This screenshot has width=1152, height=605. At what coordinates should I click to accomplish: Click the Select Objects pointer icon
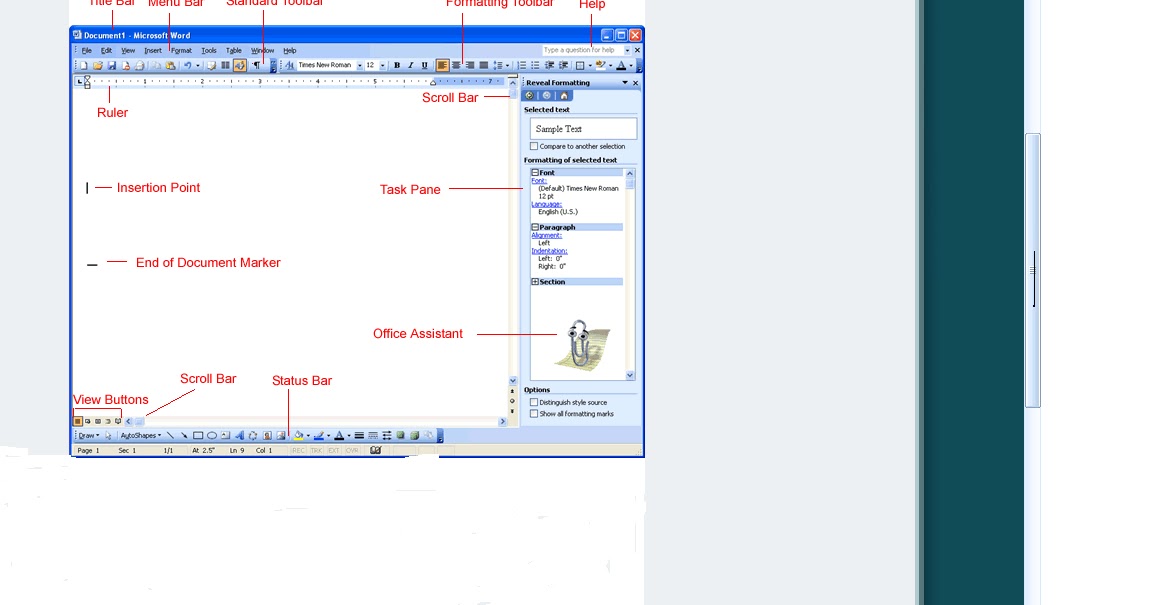(x=108, y=435)
